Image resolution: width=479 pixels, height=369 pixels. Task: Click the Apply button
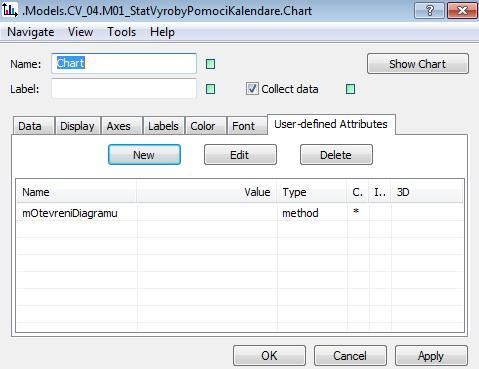(x=431, y=356)
